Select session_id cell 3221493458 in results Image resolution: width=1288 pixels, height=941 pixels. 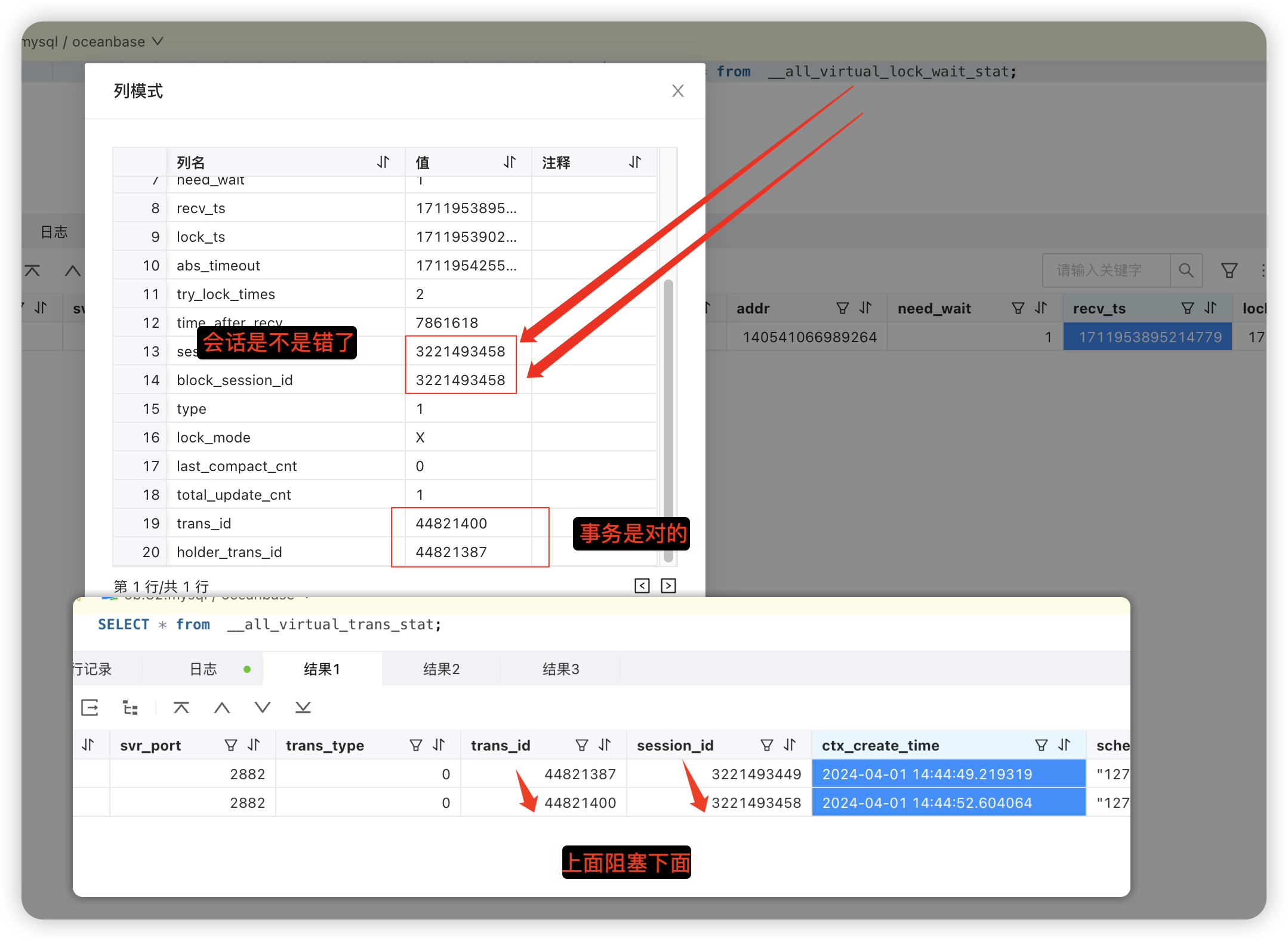coord(719,802)
